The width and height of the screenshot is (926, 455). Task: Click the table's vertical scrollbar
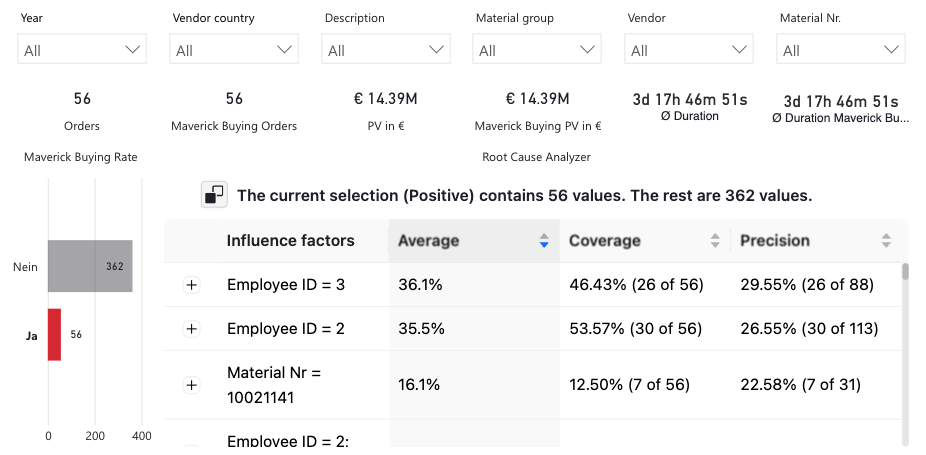(905, 350)
